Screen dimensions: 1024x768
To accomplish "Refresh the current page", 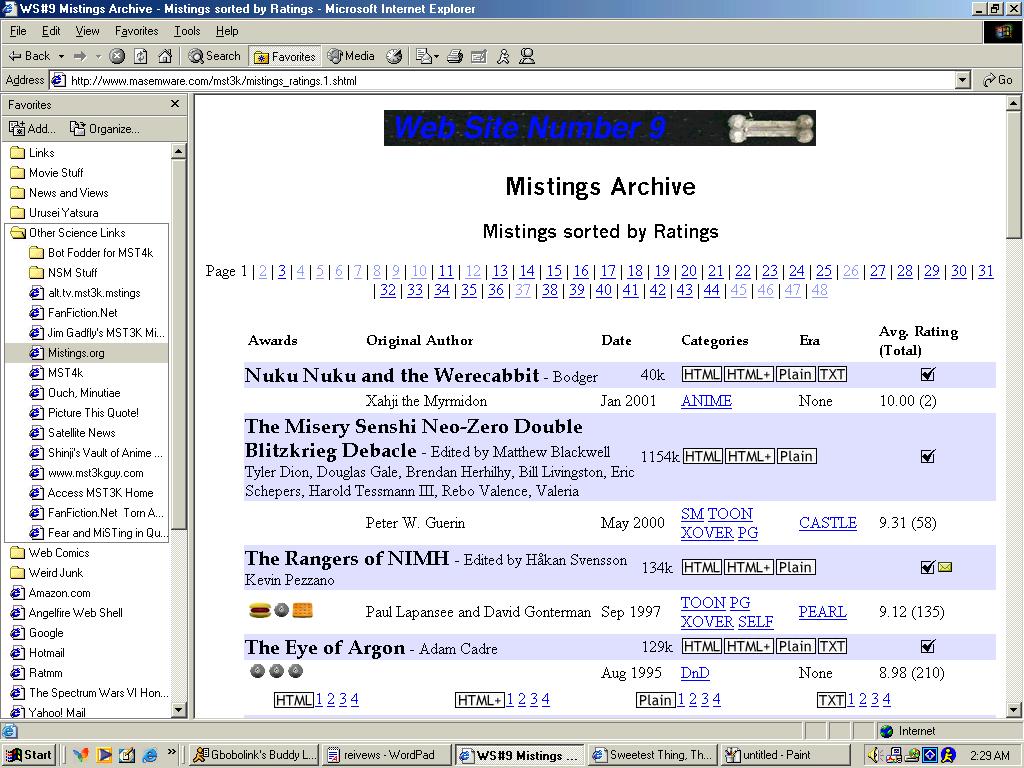I will pos(141,56).
